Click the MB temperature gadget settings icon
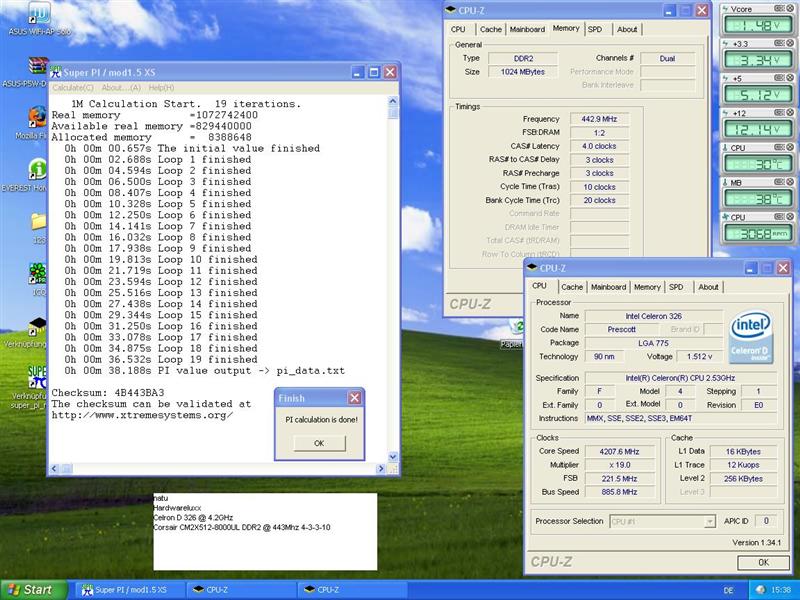800x600 pixels. (x=779, y=182)
